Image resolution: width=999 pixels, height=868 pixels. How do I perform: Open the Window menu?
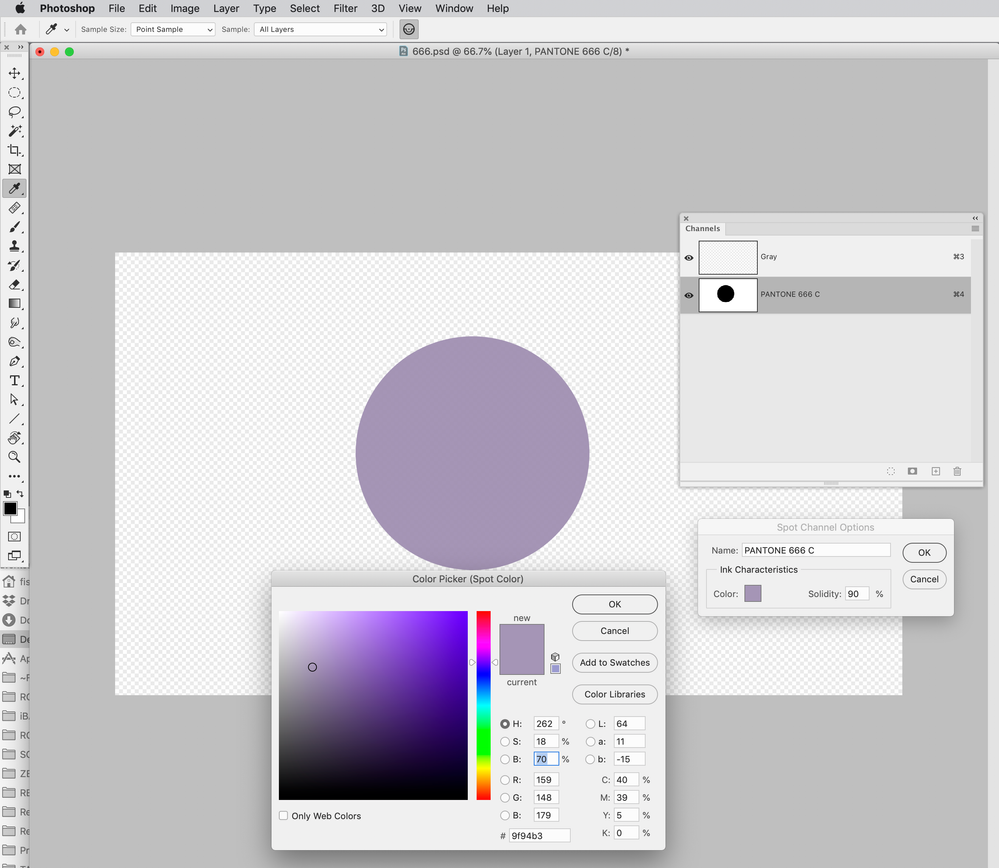[454, 8]
